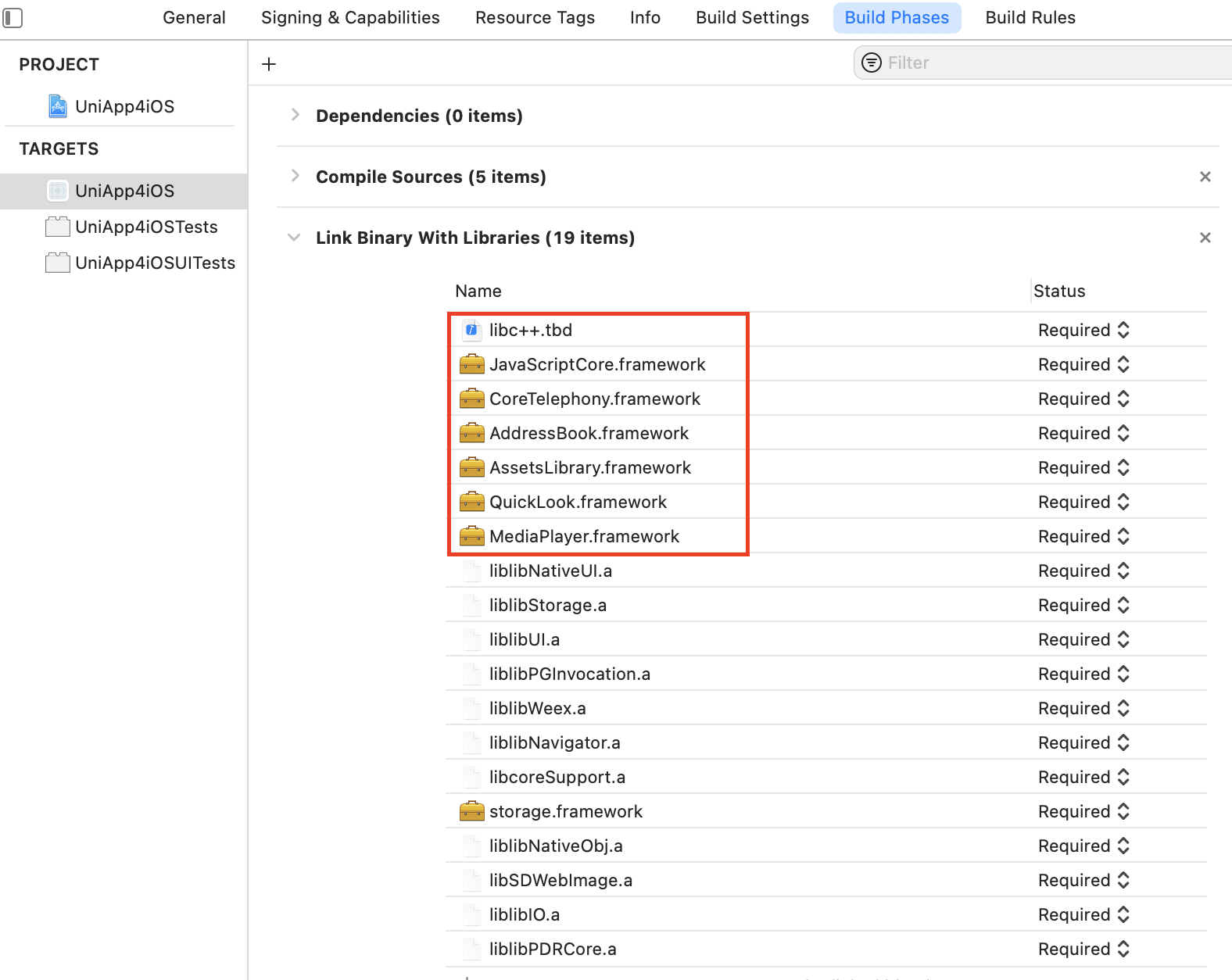Click the liblibNativeUI.a file icon

click(471, 570)
